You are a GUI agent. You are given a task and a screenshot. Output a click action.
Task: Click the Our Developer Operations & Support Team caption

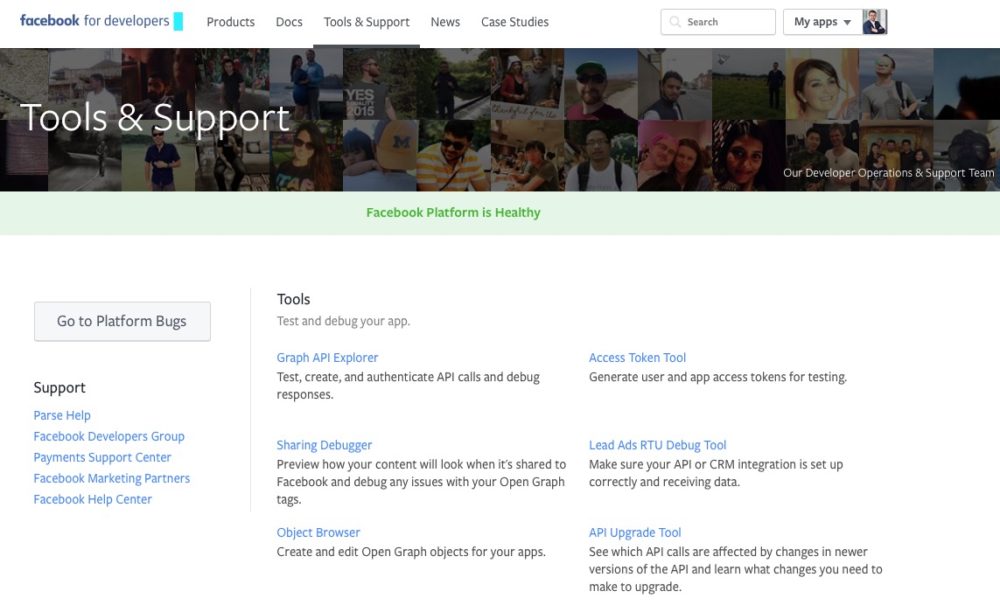coord(888,173)
